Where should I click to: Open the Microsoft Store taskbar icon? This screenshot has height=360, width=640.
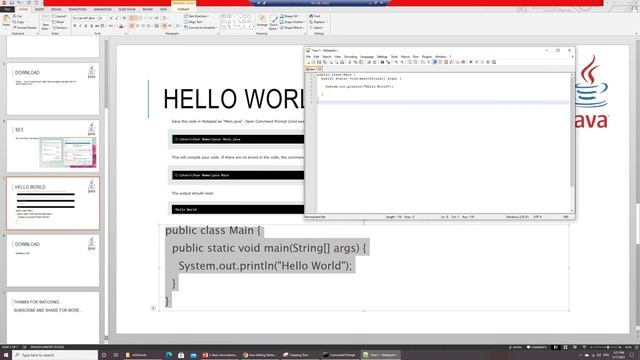click(181, 355)
